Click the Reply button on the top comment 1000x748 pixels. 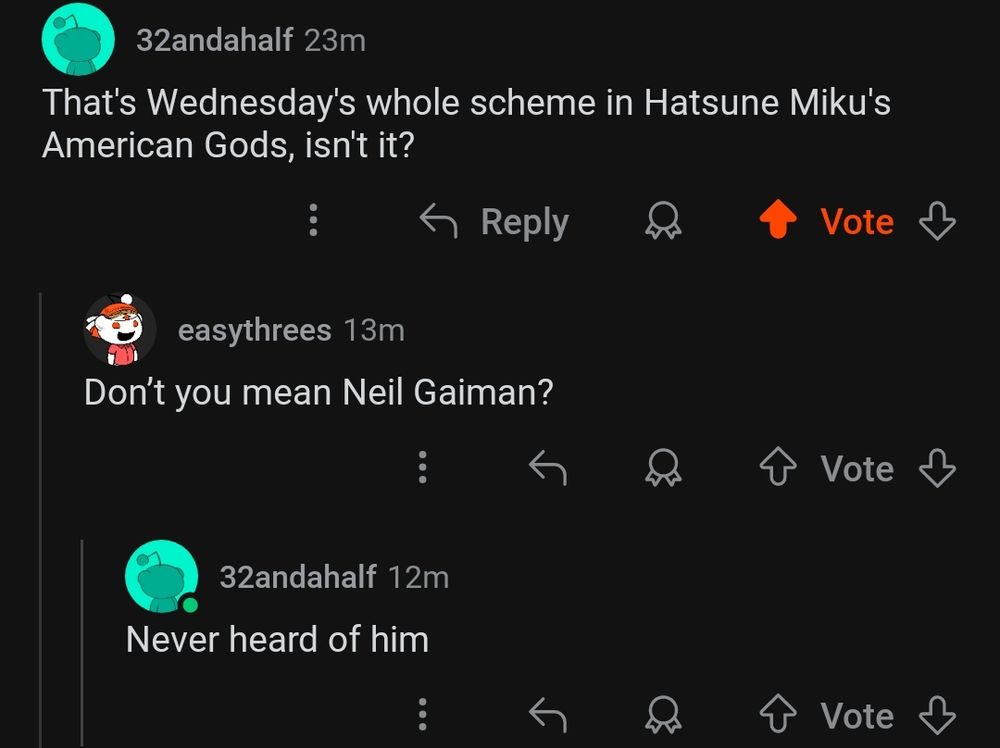tap(494, 221)
